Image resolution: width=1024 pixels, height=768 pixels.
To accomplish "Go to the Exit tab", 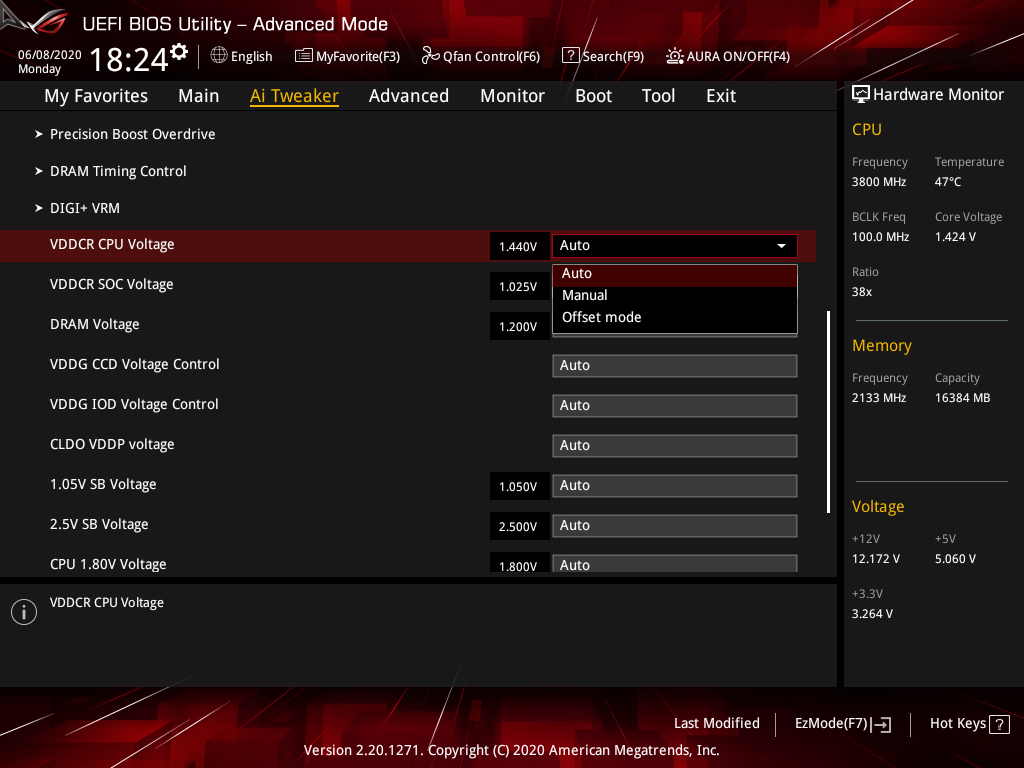I will (721, 96).
